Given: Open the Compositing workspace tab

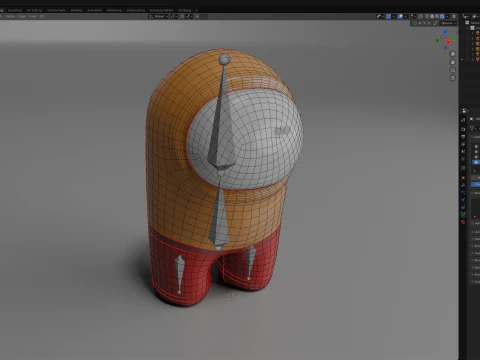Looking at the screenshot, I should pos(136,10).
